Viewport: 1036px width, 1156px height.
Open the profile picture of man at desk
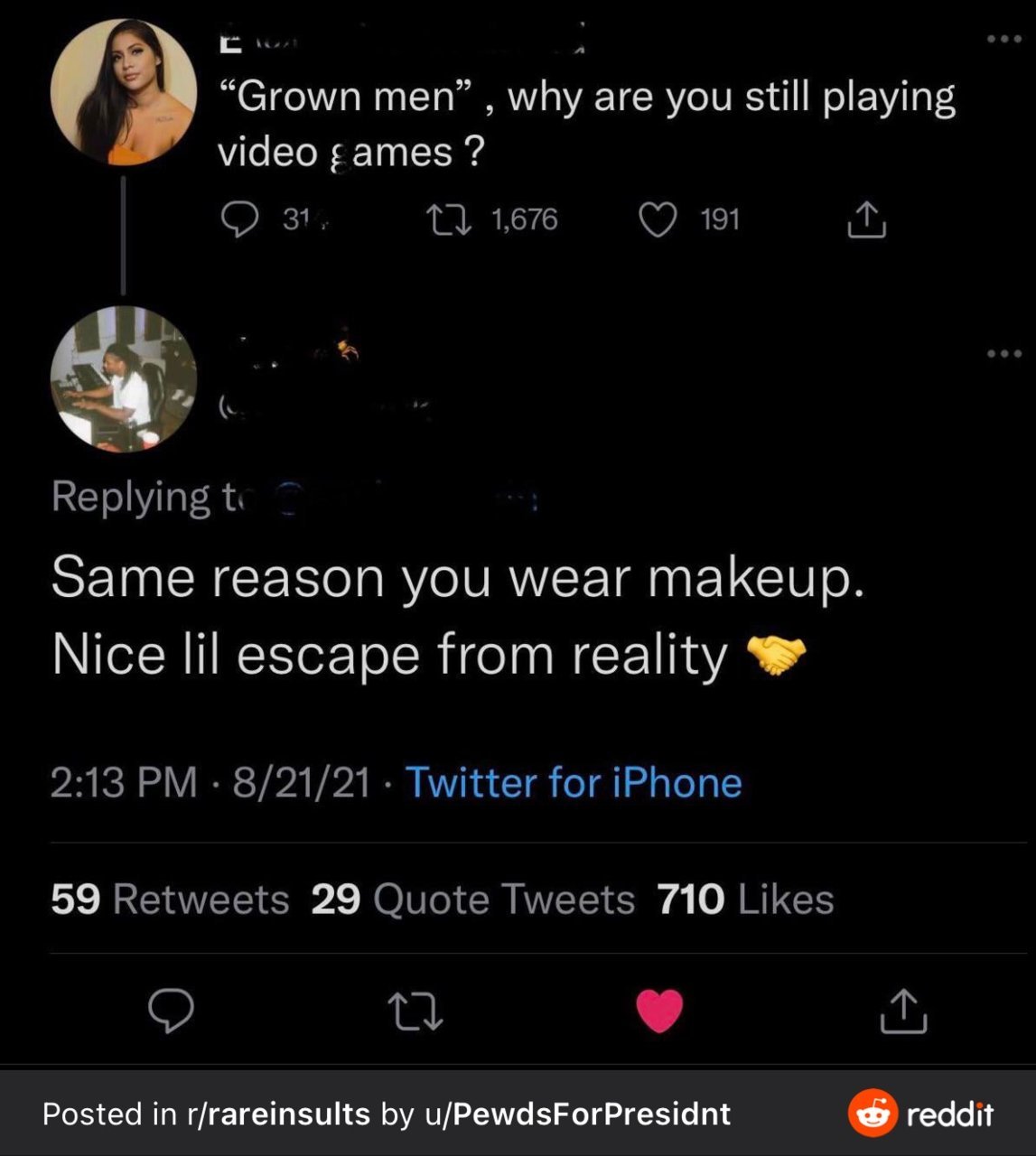[x=124, y=378]
